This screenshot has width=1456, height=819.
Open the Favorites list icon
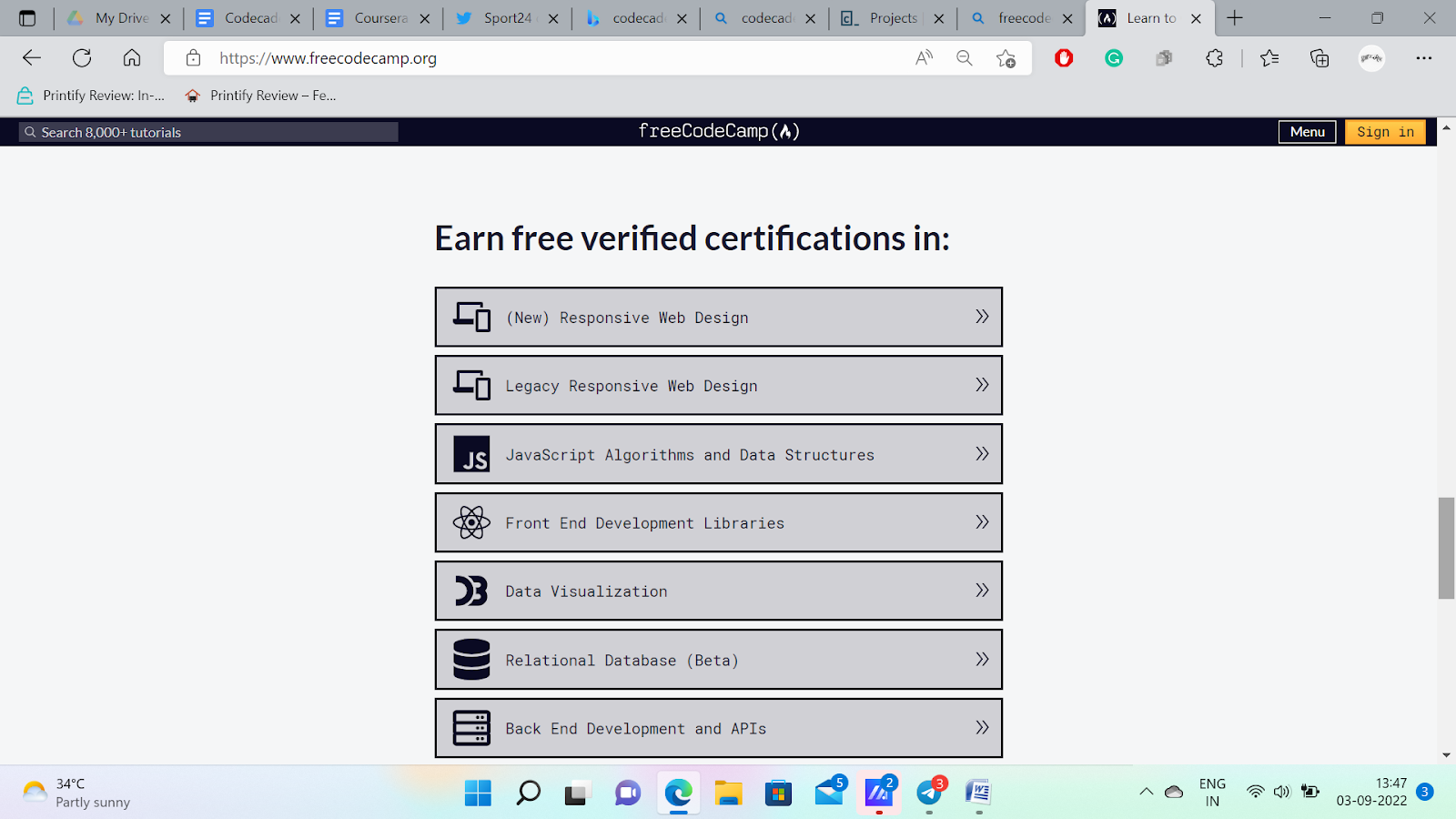(1269, 58)
